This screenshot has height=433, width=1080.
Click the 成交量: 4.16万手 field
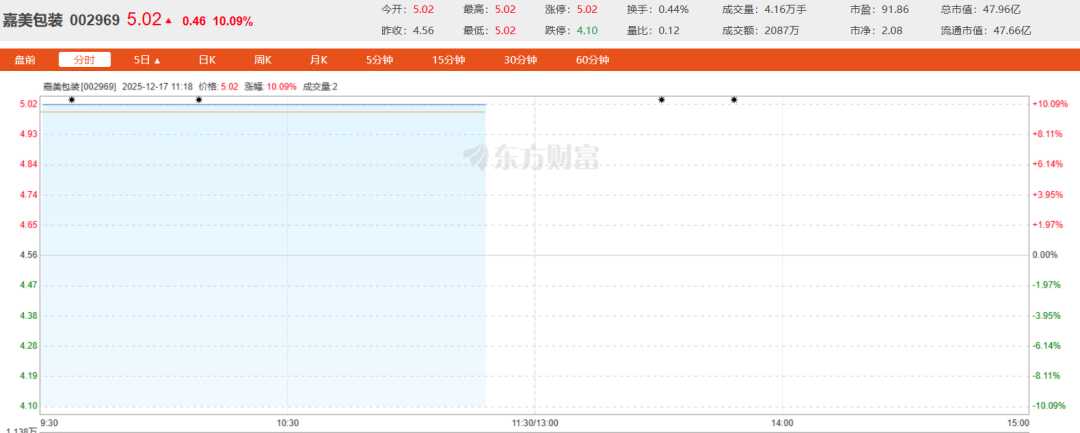765,10
